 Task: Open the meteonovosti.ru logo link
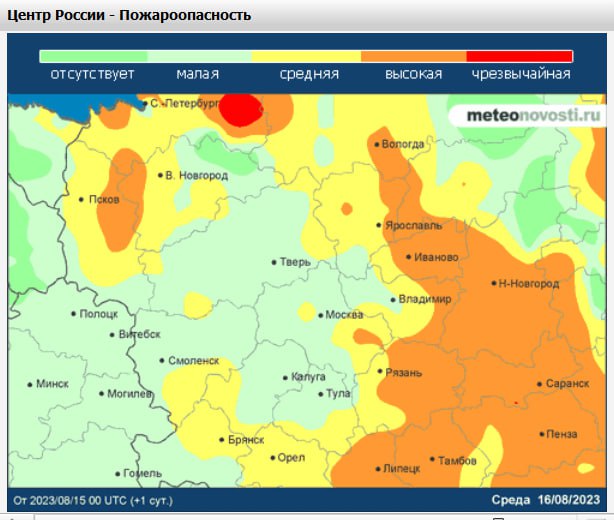533,116
